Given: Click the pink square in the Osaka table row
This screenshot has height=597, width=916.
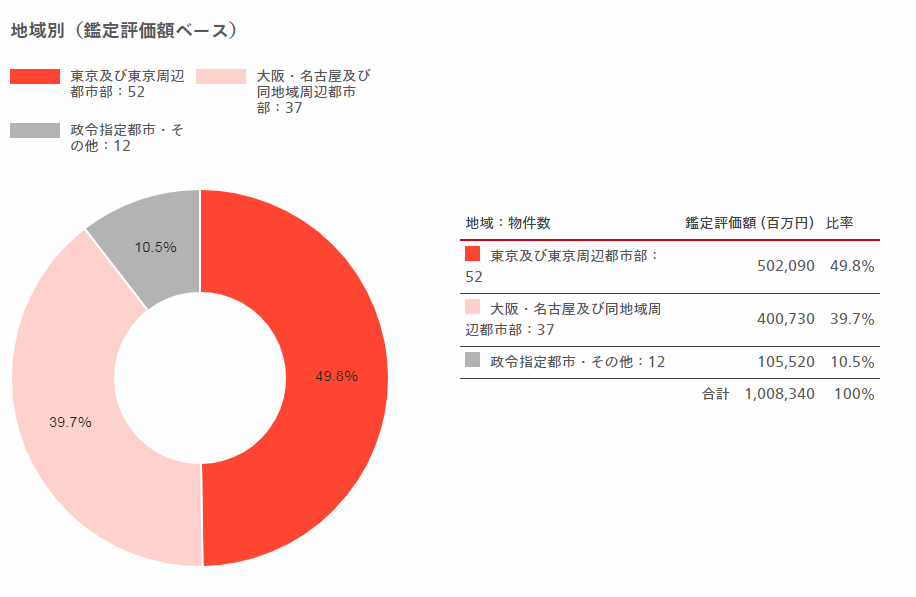Looking at the screenshot, I should pos(472,307).
